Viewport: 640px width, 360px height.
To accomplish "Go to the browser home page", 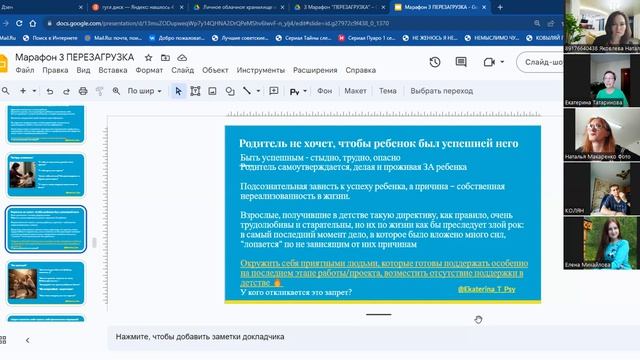I will [x=33, y=23].
